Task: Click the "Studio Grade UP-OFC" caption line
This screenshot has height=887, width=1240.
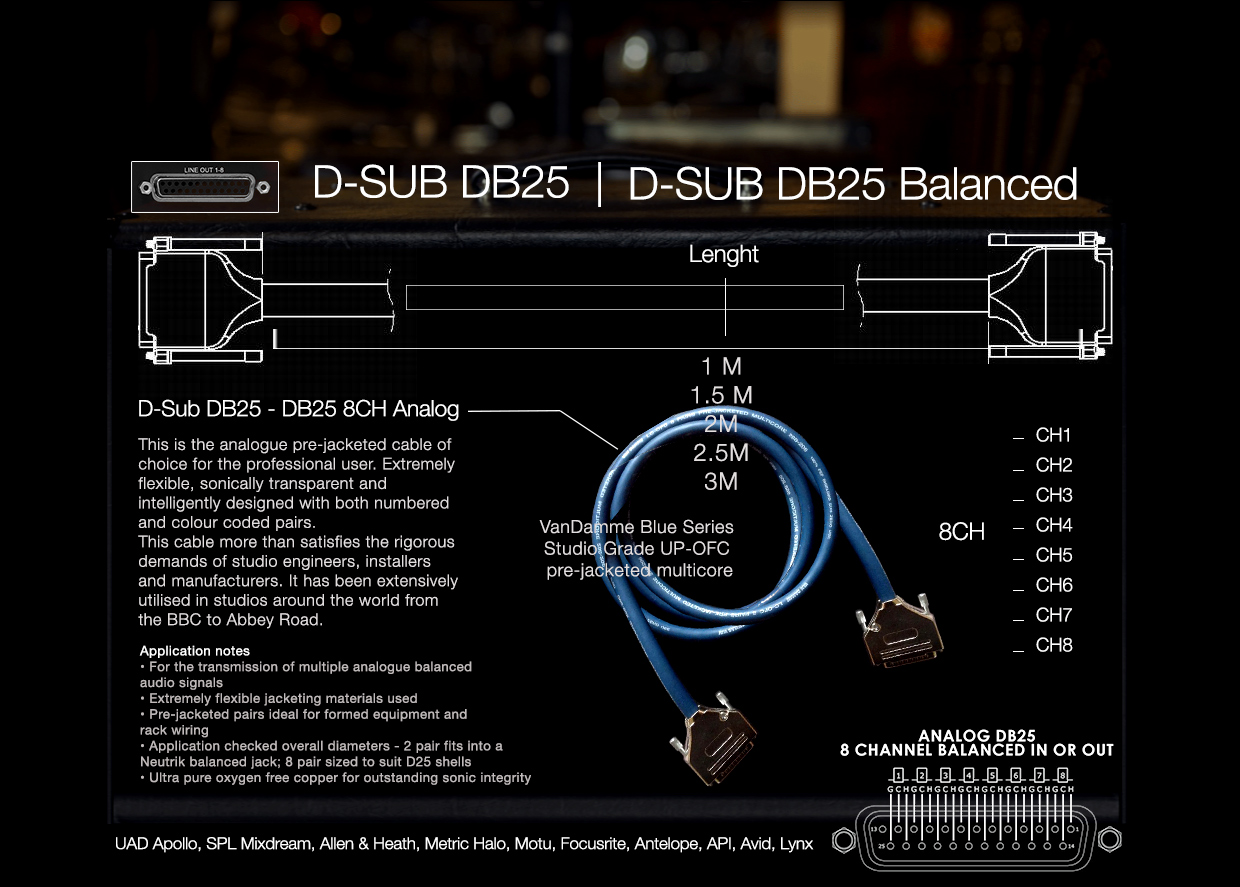Action: point(637,549)
